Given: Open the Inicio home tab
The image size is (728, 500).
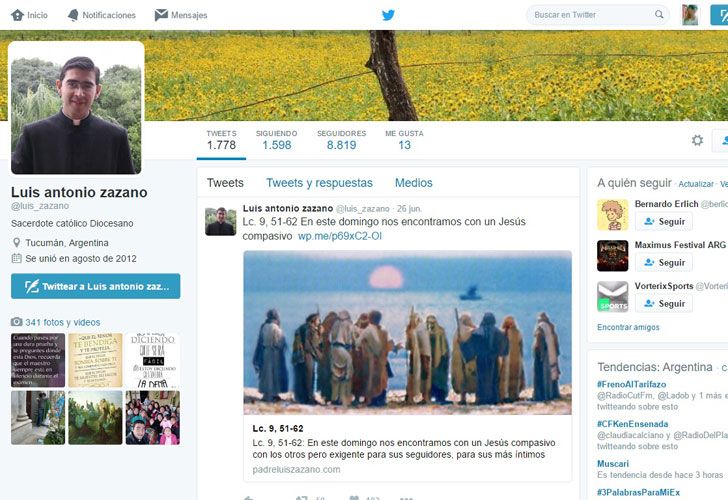Looking at the screenshot, I should (x=29, y=15).
